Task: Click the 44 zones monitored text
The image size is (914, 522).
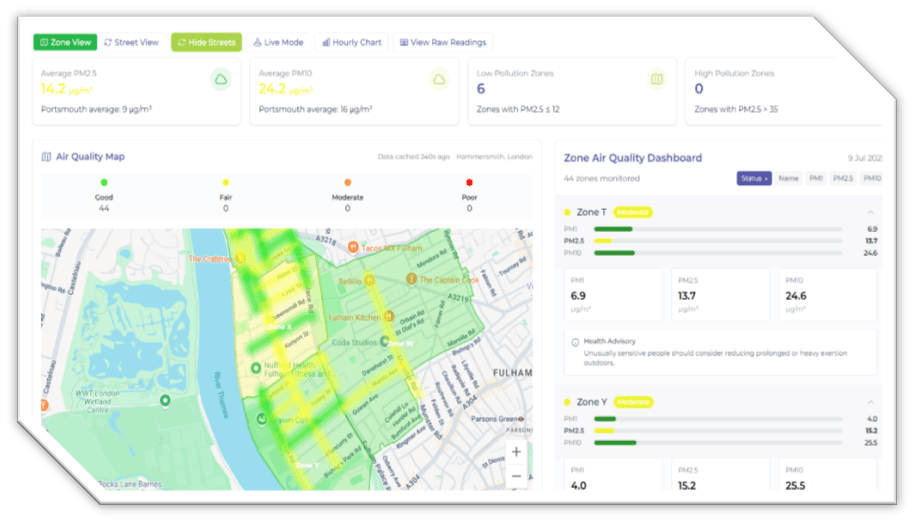Action: pyautogui.click(x=602, y=178)
